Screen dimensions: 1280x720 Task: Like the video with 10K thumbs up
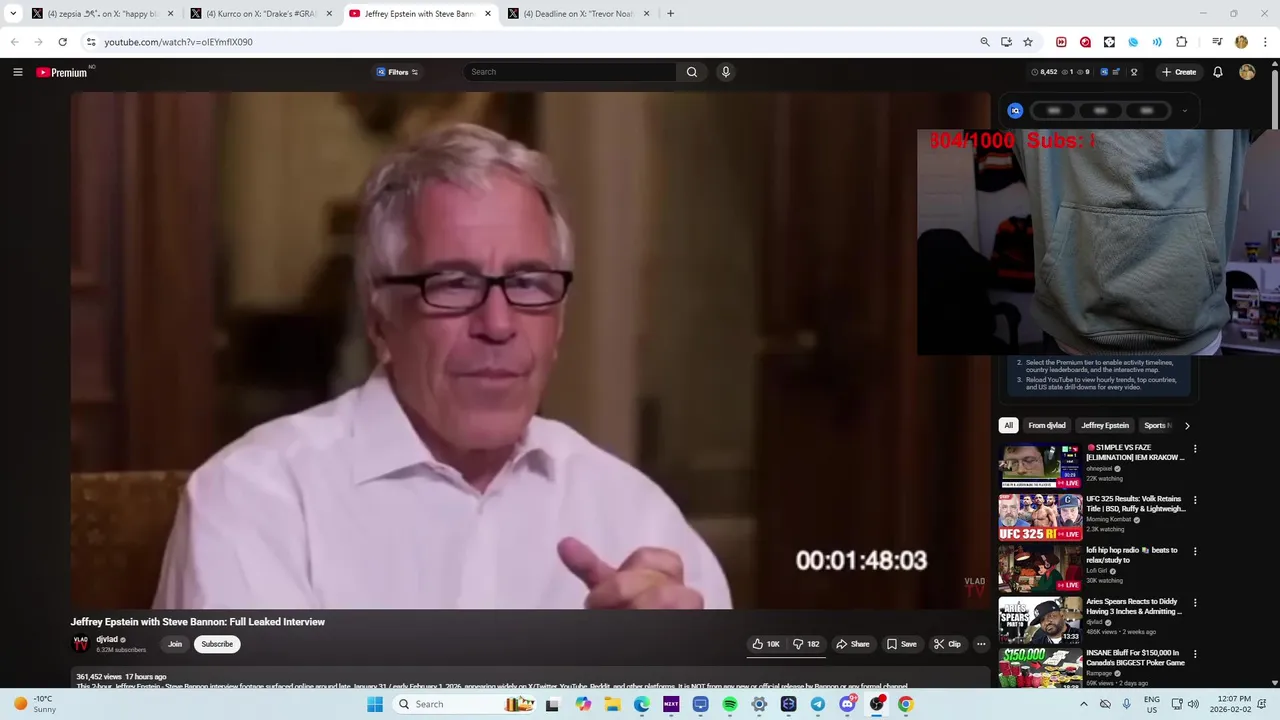766,644
